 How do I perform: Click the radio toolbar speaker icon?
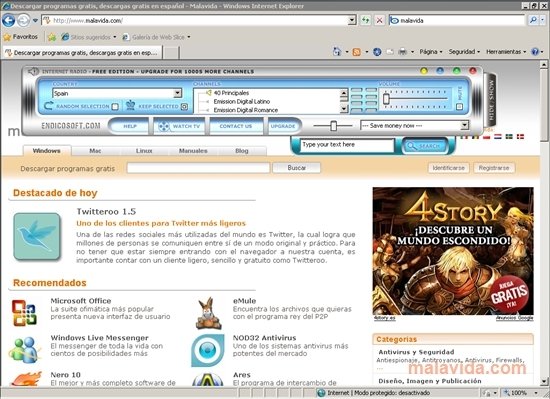coord(33,72)
